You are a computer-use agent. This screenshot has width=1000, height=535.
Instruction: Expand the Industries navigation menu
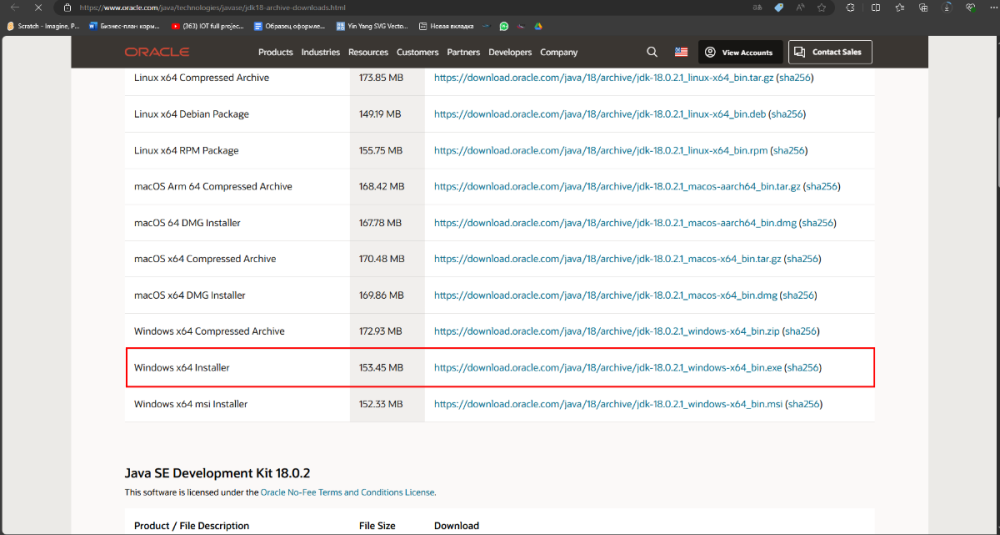coord(321,52)
